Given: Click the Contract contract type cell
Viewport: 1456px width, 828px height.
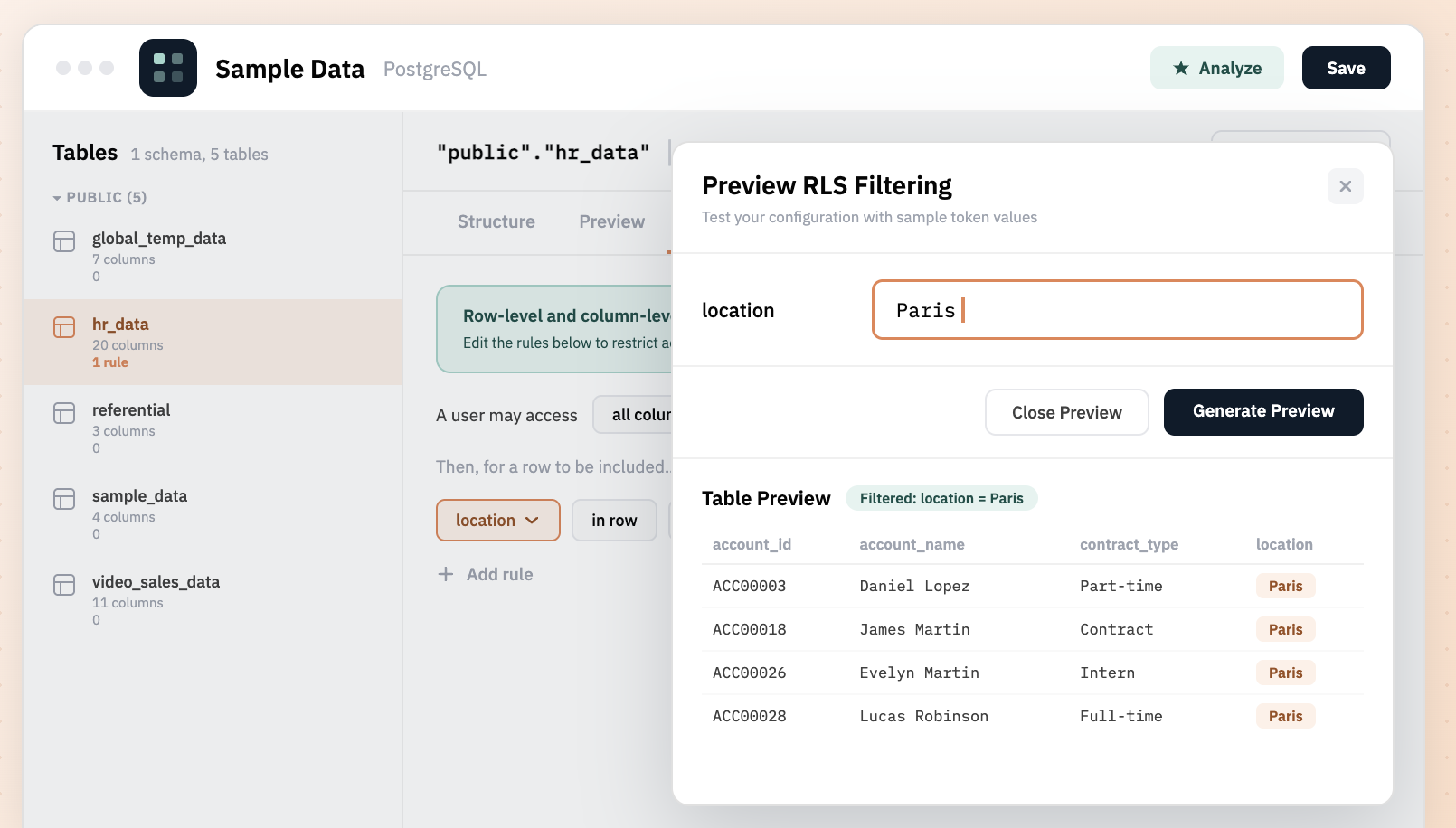Looking at the screenshot, I should tap(1117, 629).
